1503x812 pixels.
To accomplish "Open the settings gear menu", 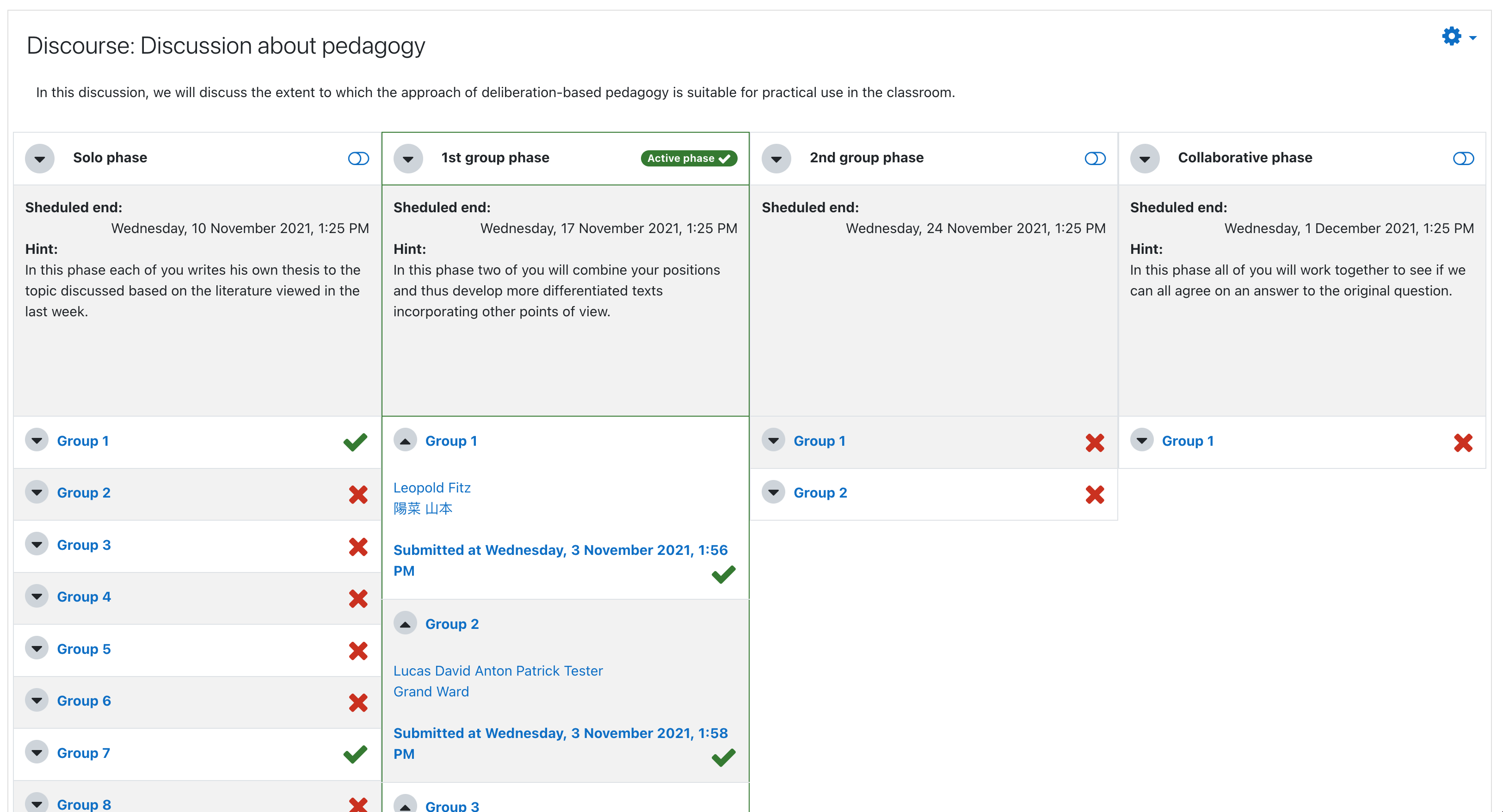I will click(x=1458, y=37).
